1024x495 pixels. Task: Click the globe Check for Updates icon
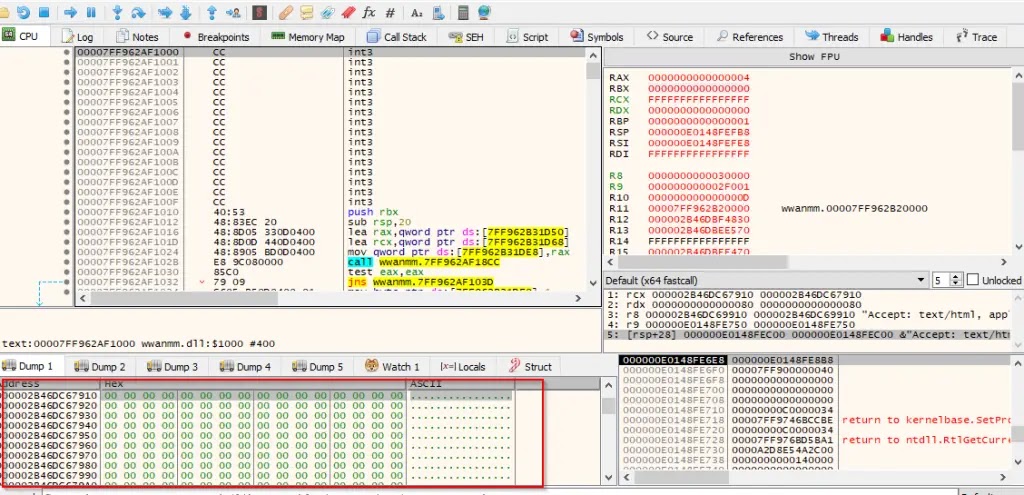click(x=484, y=12)
